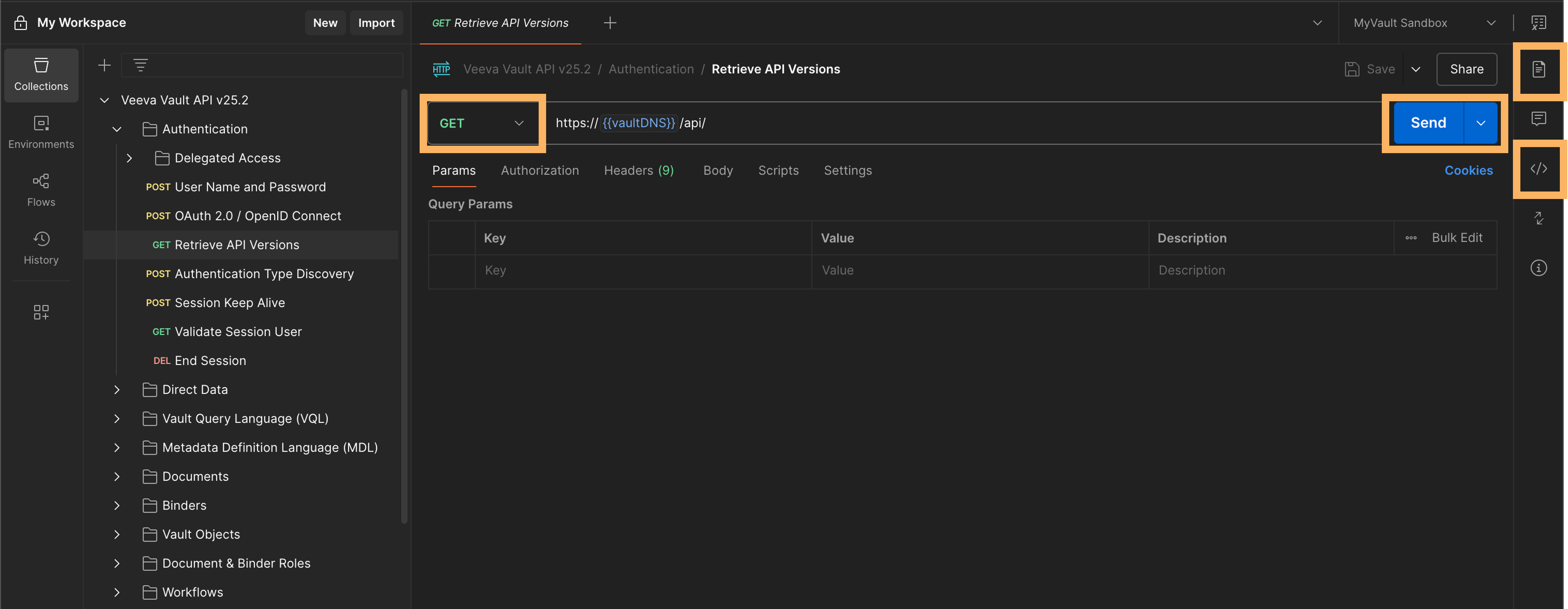
Task: Expand the Direct Data folder
Action: pos(117,389)
